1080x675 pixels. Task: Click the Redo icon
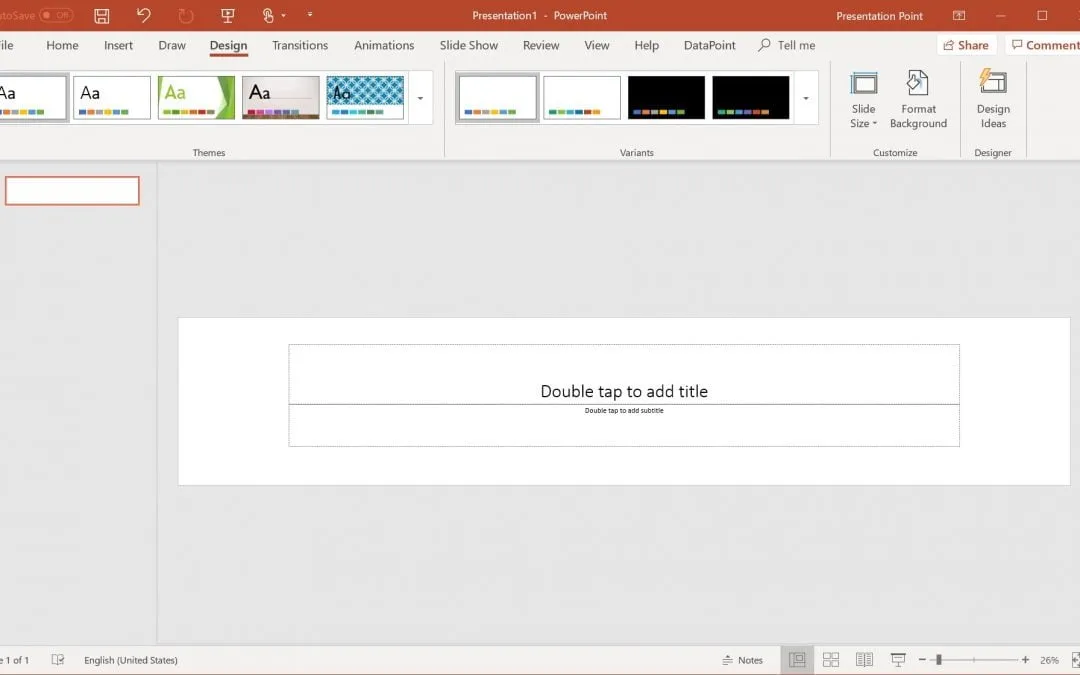click(x=185, y=15)
